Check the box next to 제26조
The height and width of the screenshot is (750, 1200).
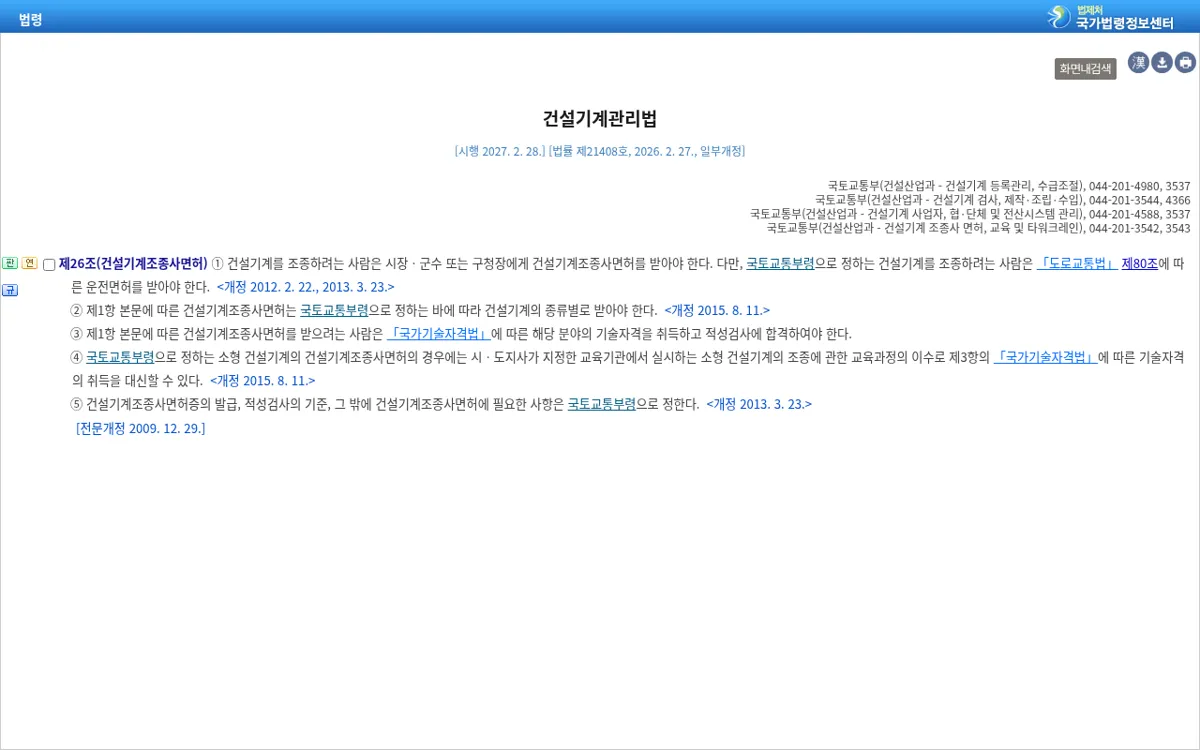click(x=49, y=265)
